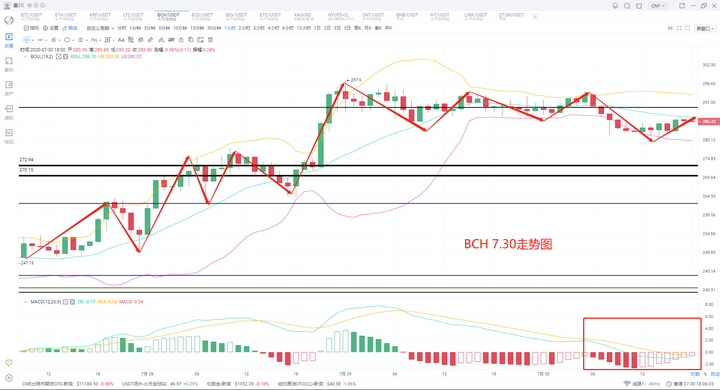Open the 交易 trade sidebar icon
The height and width of the screenshot is (390, 720).
click(9, 40)
